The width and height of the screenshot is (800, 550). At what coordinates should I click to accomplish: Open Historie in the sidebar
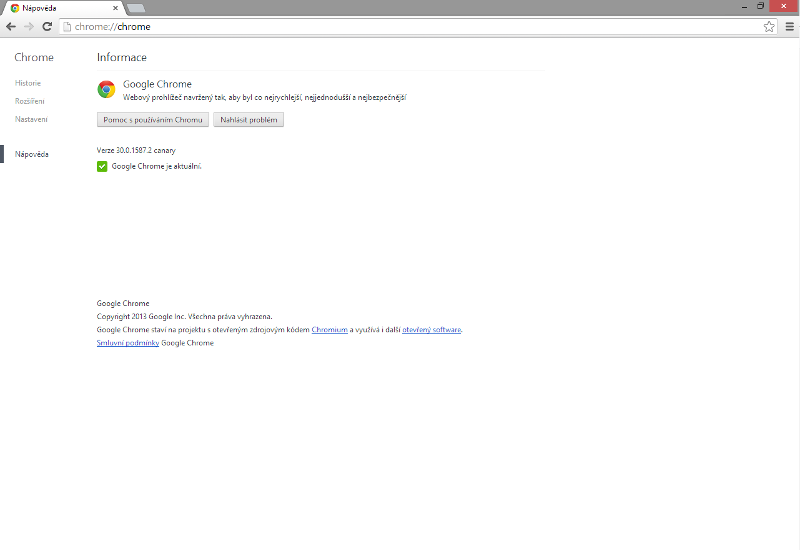(x=28, y=83)
